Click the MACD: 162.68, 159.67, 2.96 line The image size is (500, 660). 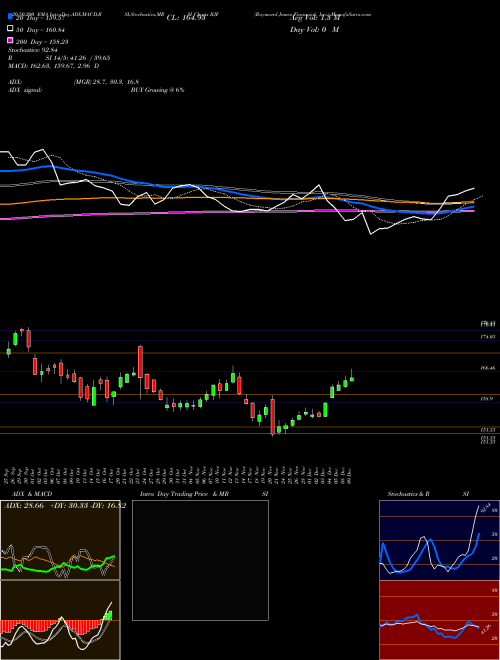tap(53, 66)
